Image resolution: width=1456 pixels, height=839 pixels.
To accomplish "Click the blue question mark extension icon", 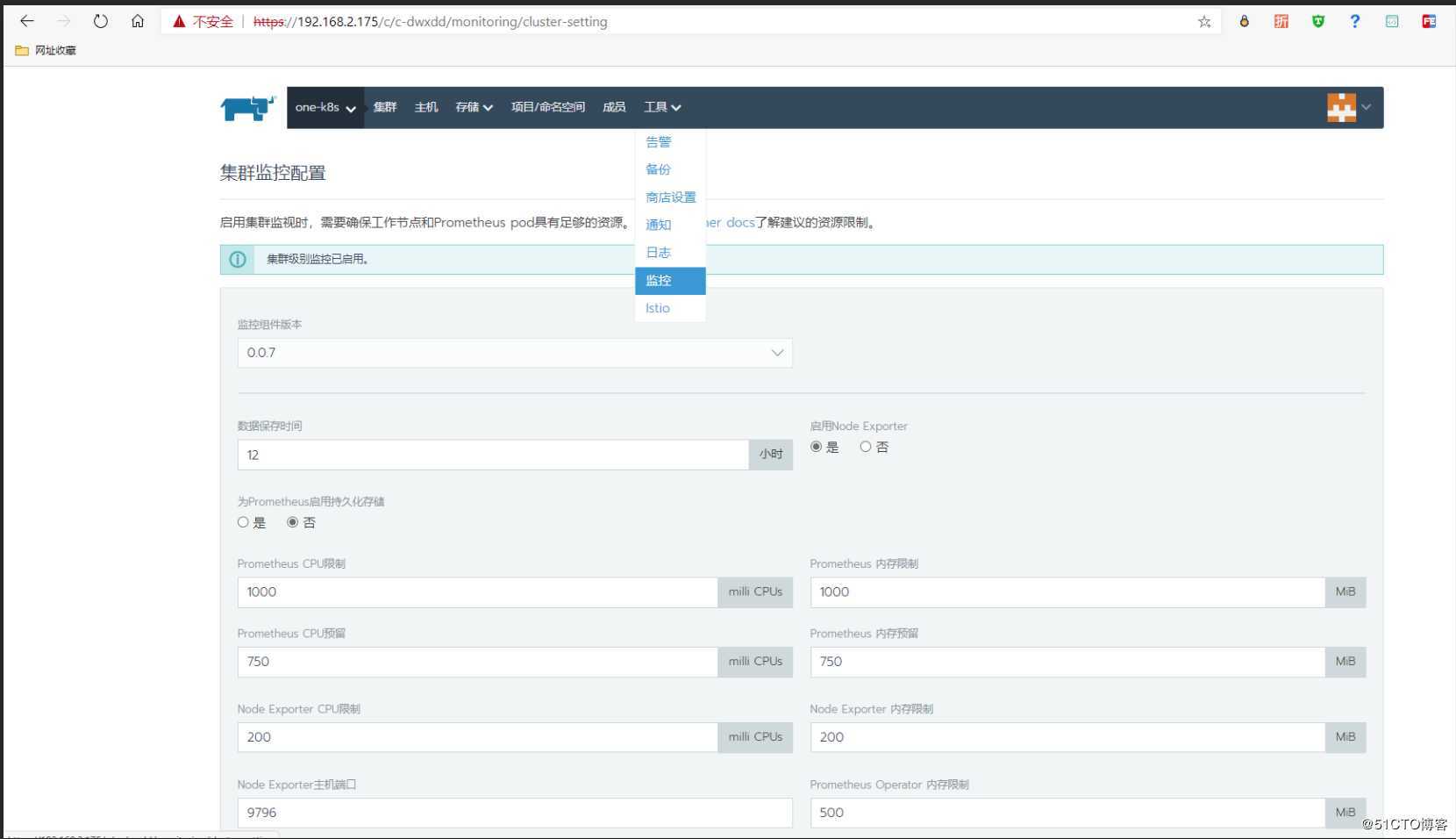I will click(x=1355, y=21).
